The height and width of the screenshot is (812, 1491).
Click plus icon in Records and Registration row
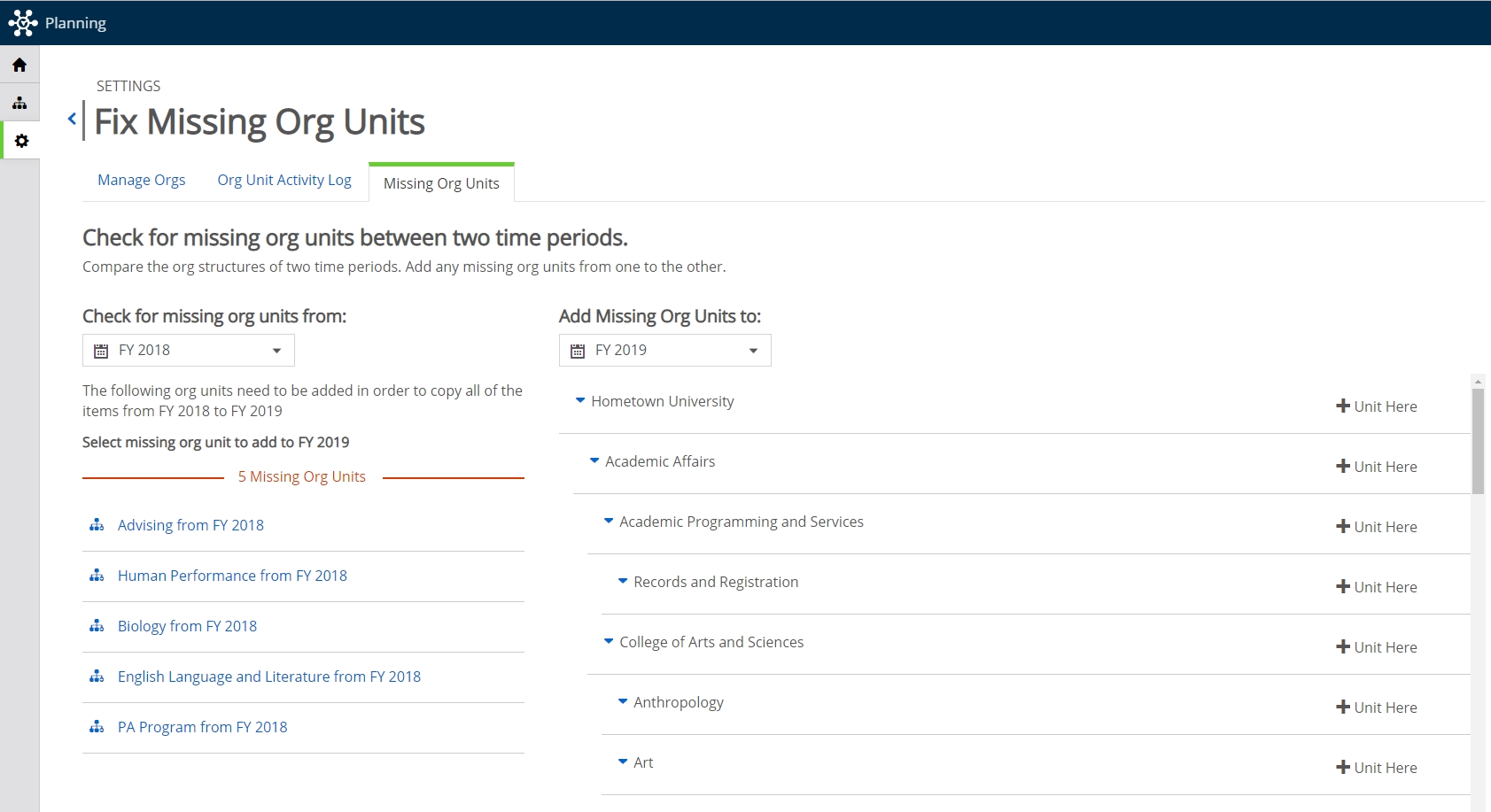tap(1343, 586)
